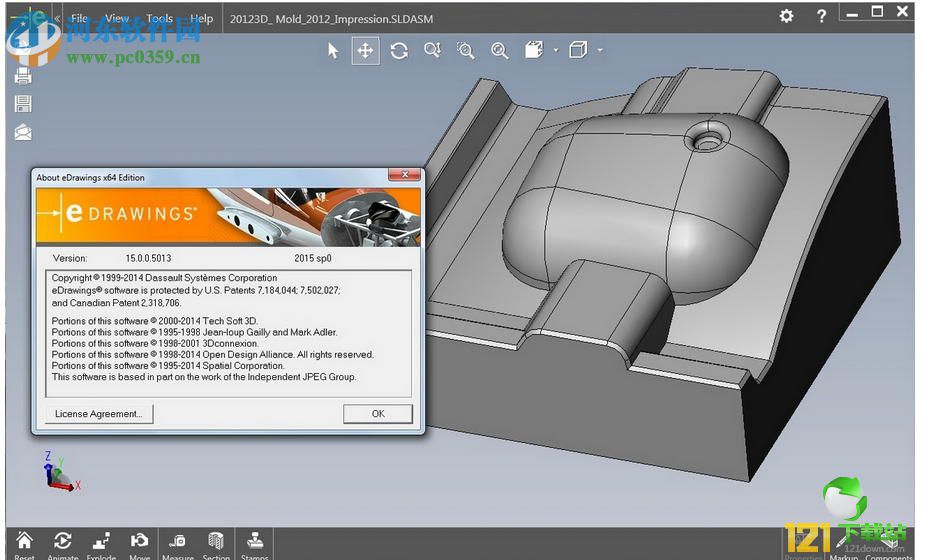Screen dimensions: 927x560
Task: Open the Stamps tool
Action: coord(255,543)
